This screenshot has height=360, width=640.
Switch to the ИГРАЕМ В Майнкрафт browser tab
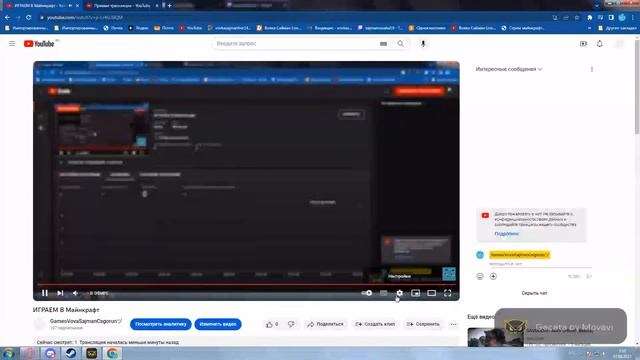pyautogui.click(x=41, y=6)
